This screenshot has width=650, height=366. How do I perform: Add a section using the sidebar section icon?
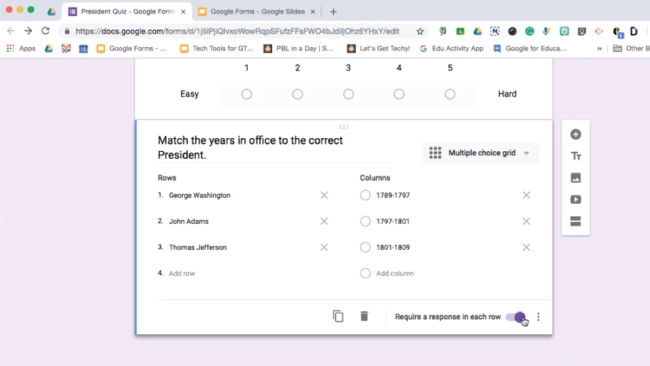575,221
